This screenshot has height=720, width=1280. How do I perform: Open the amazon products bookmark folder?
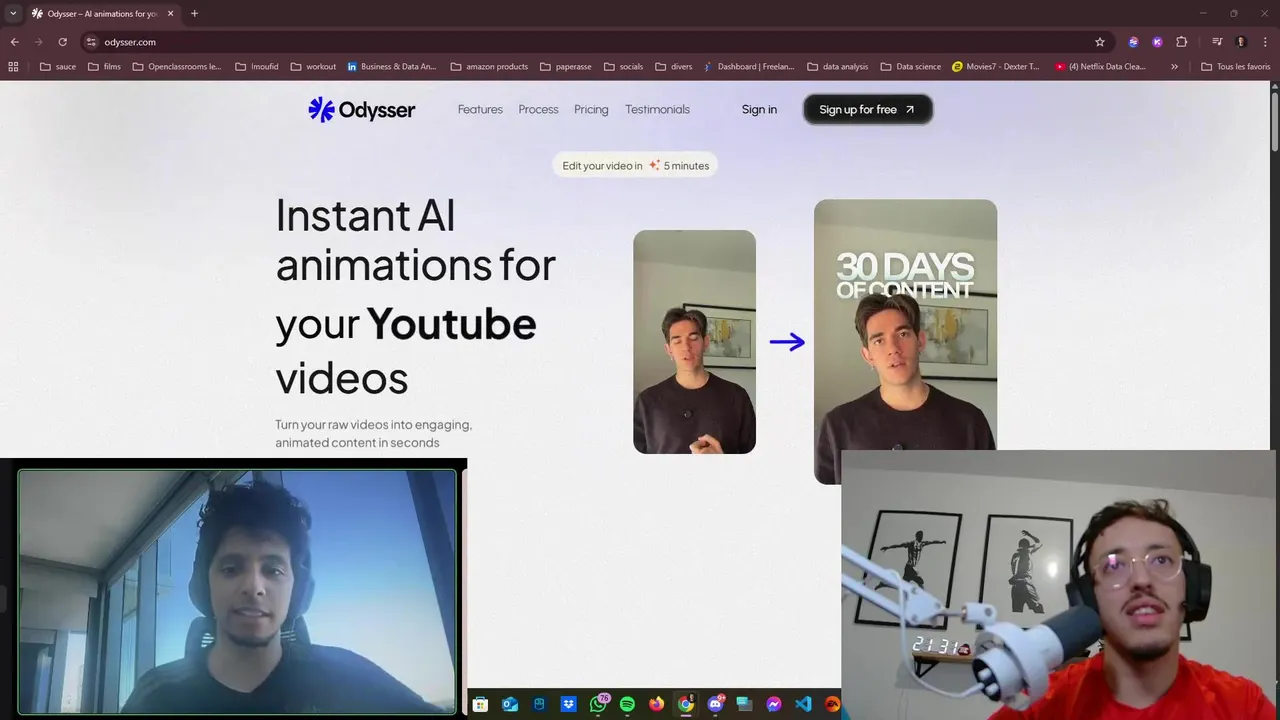[x=489, y=67]
